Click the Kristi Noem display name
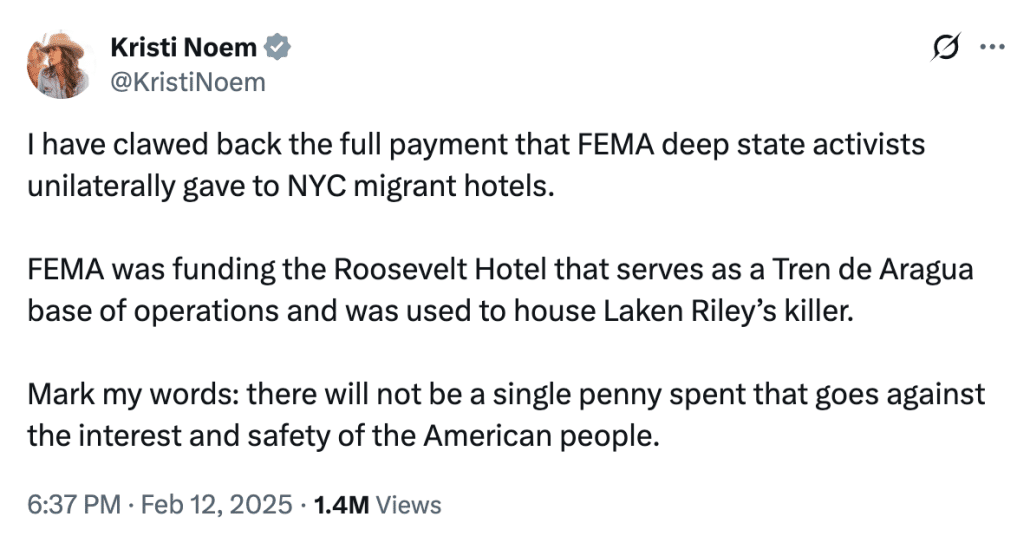Image resolution: width=1030 pixels, height=543 pixels. tap(184, 46)
